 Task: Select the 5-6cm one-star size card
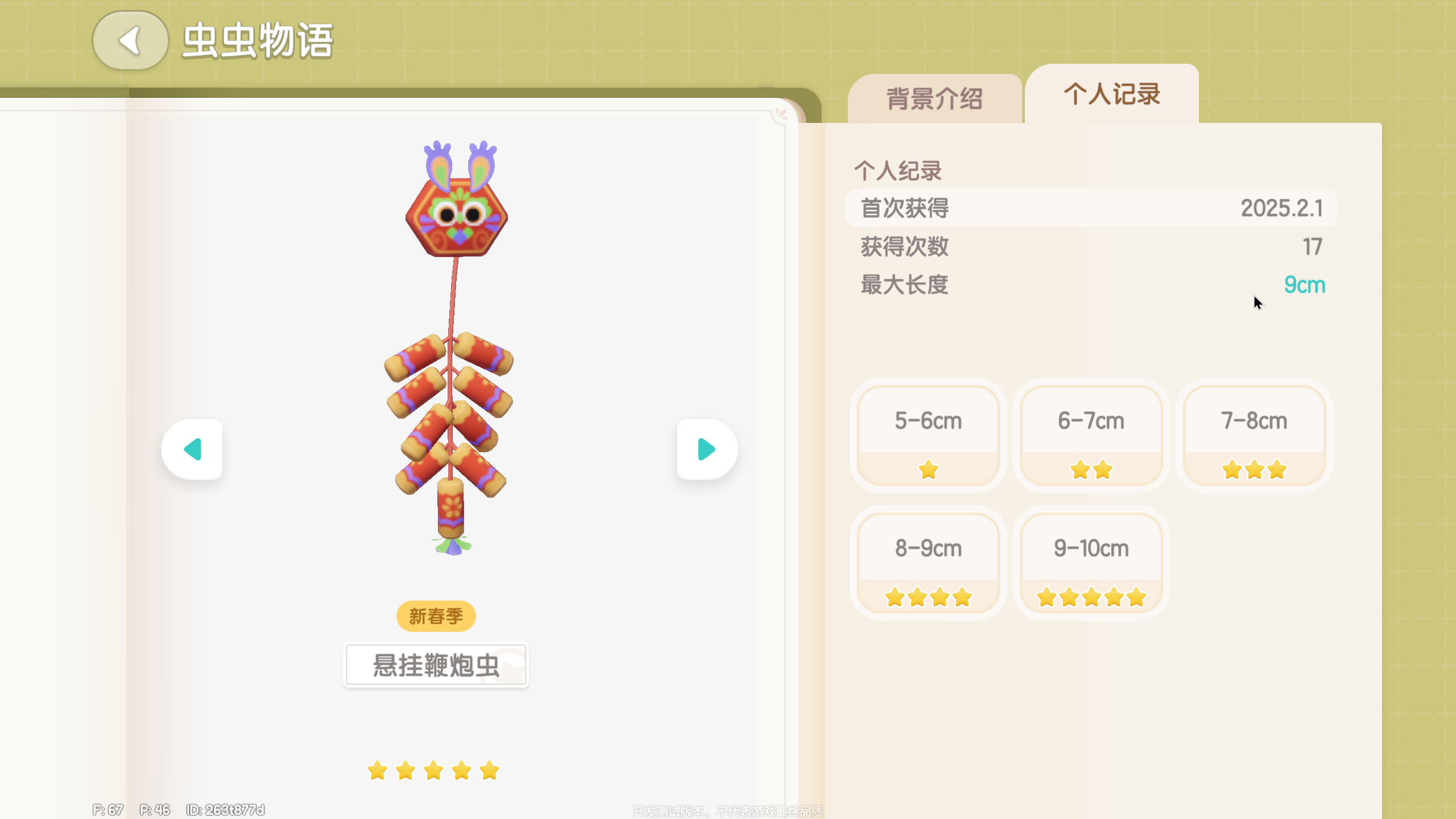(x=928, y=436)
